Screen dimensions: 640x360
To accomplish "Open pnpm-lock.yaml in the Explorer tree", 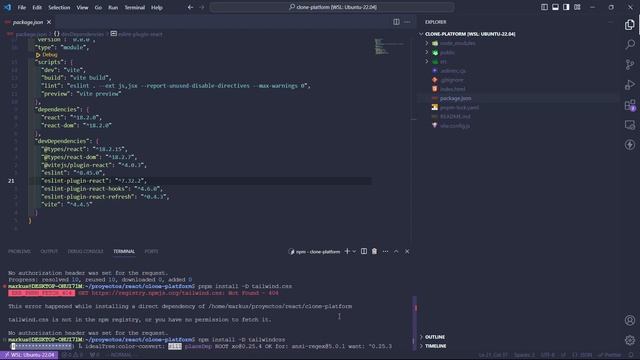I will point(459,107).
